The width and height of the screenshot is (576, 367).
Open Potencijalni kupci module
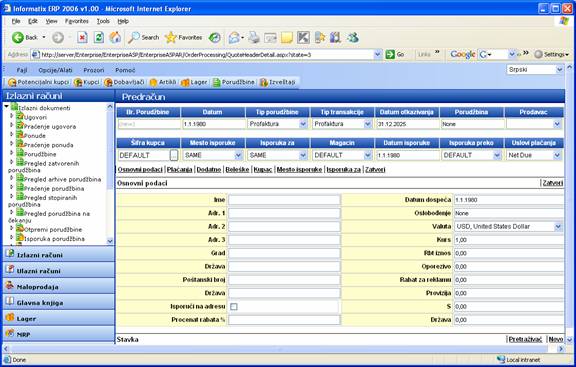coord(38,82)
